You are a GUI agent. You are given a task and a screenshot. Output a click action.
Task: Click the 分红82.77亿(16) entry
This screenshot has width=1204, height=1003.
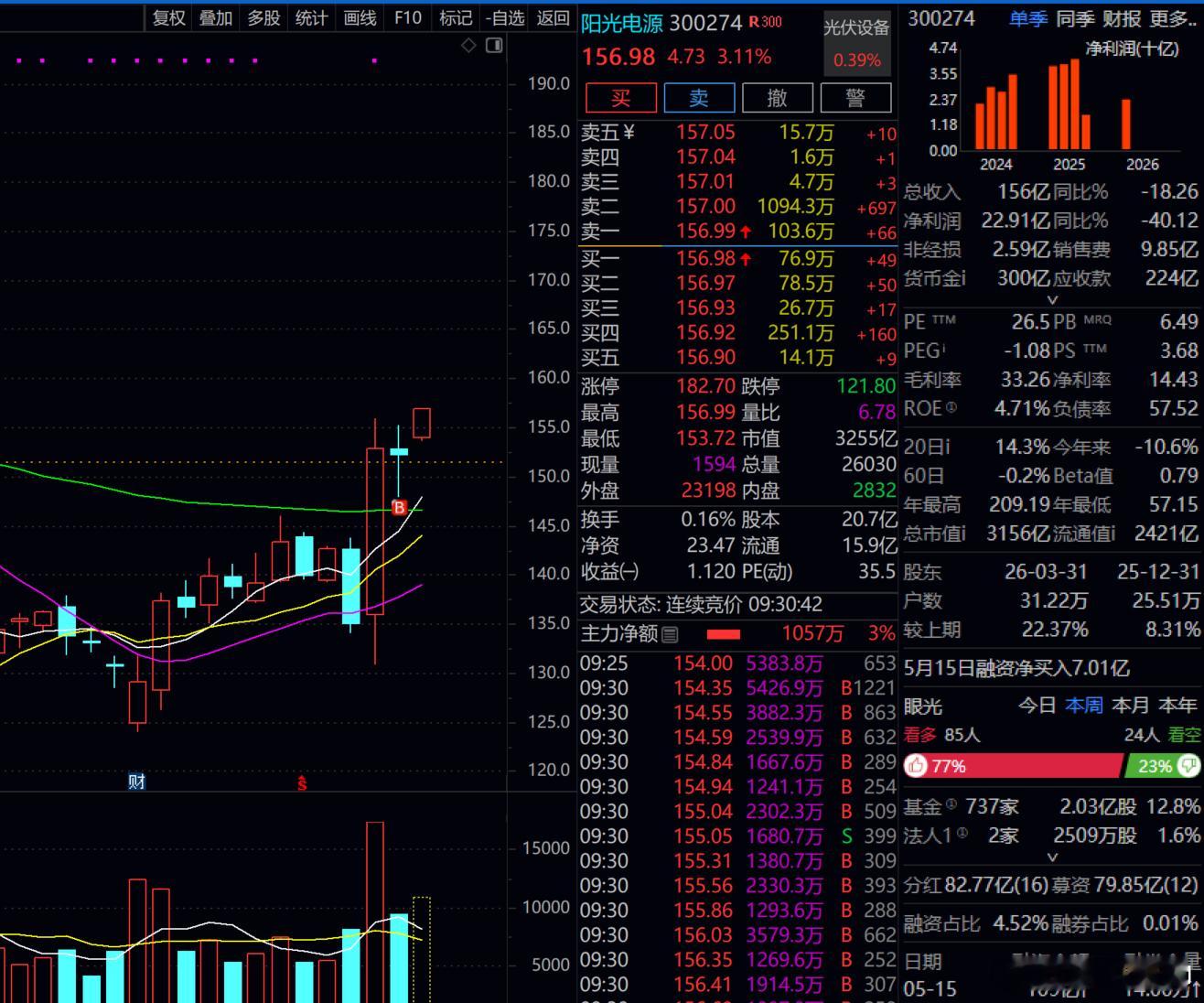click(x=976, y=886)
